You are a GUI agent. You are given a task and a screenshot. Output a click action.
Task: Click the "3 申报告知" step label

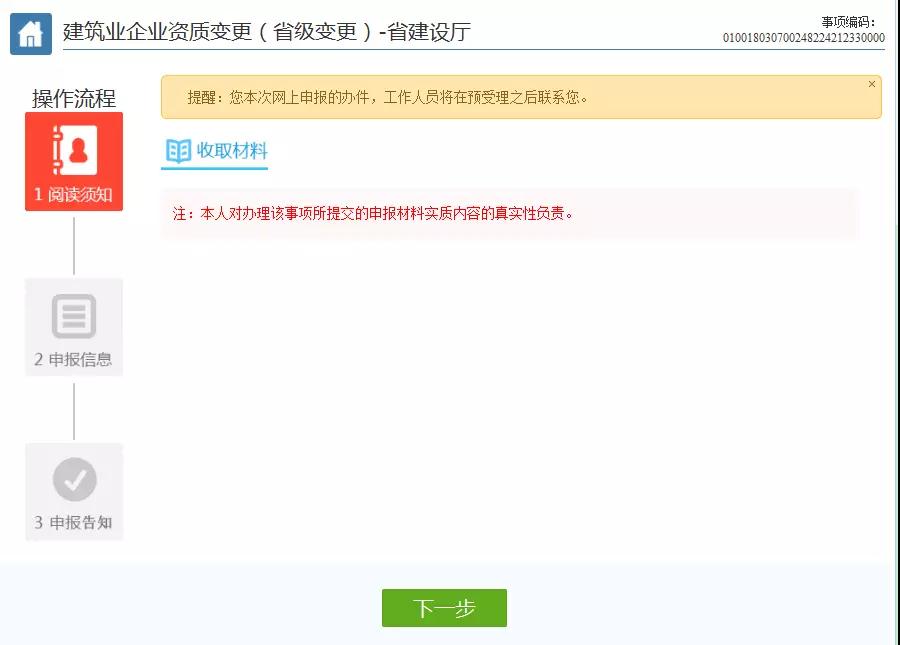click(74, 523)
